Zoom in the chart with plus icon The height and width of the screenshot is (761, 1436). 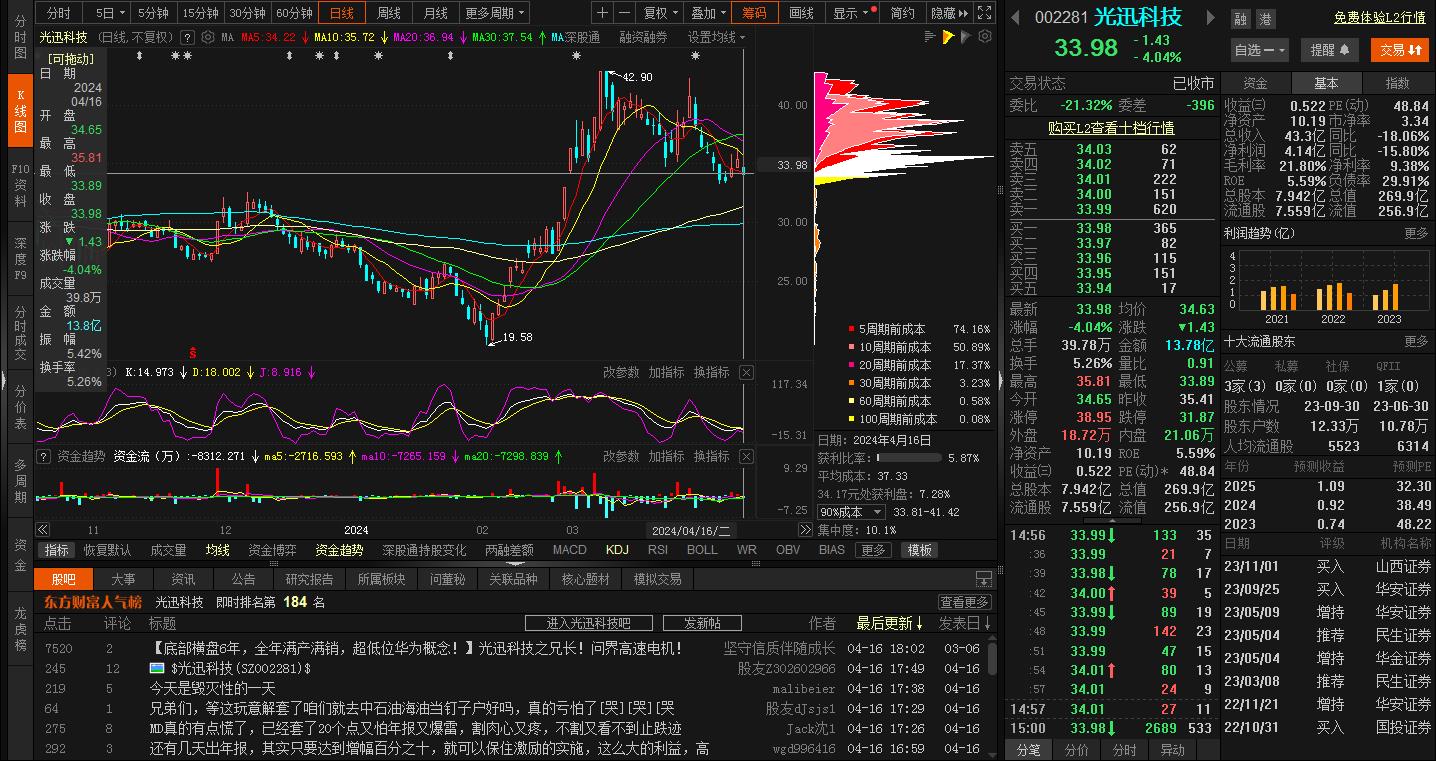[602, 13]
